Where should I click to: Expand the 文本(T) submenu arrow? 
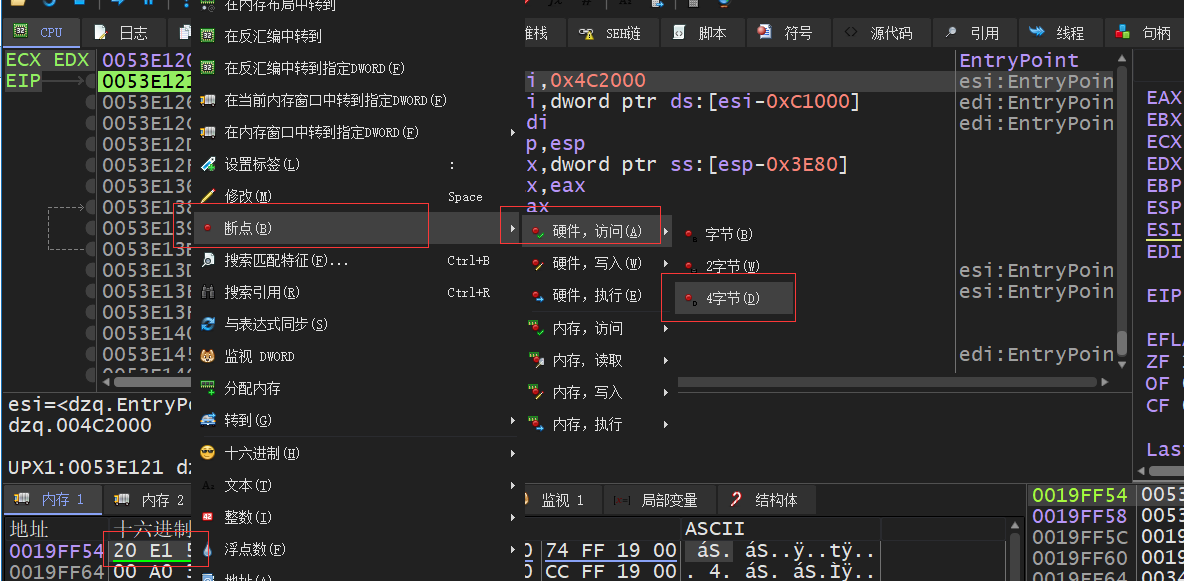513,485
